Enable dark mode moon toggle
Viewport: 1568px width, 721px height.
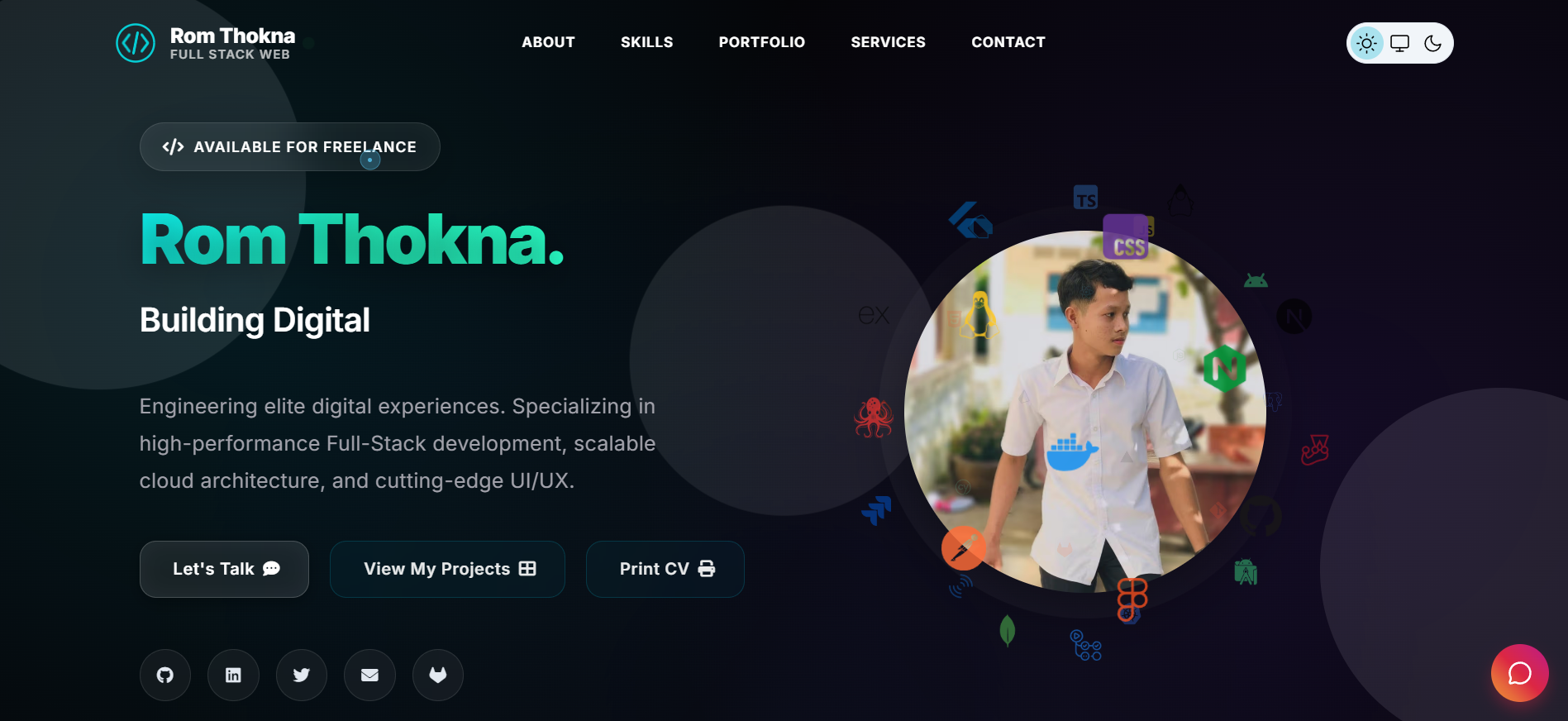click(1433, 43)
